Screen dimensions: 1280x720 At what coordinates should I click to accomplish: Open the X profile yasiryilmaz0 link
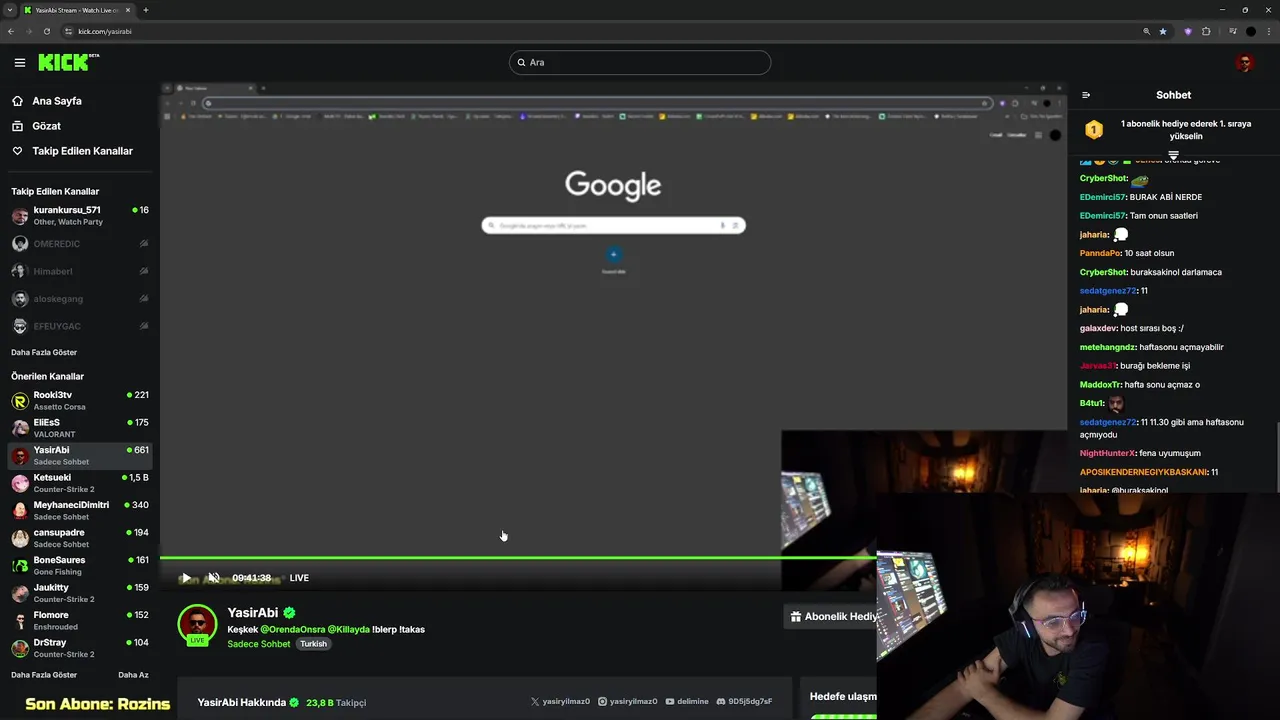click(x=560, y=702)
